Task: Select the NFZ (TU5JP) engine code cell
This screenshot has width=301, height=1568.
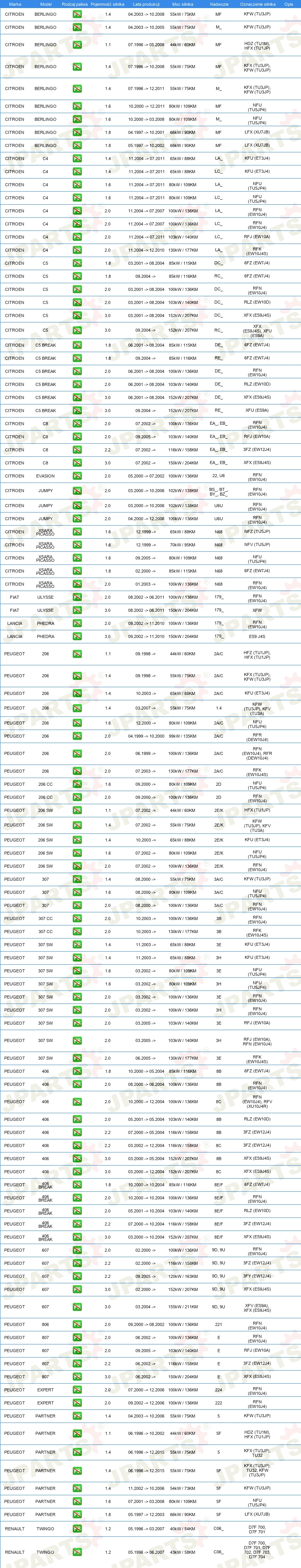Action: 257,532
